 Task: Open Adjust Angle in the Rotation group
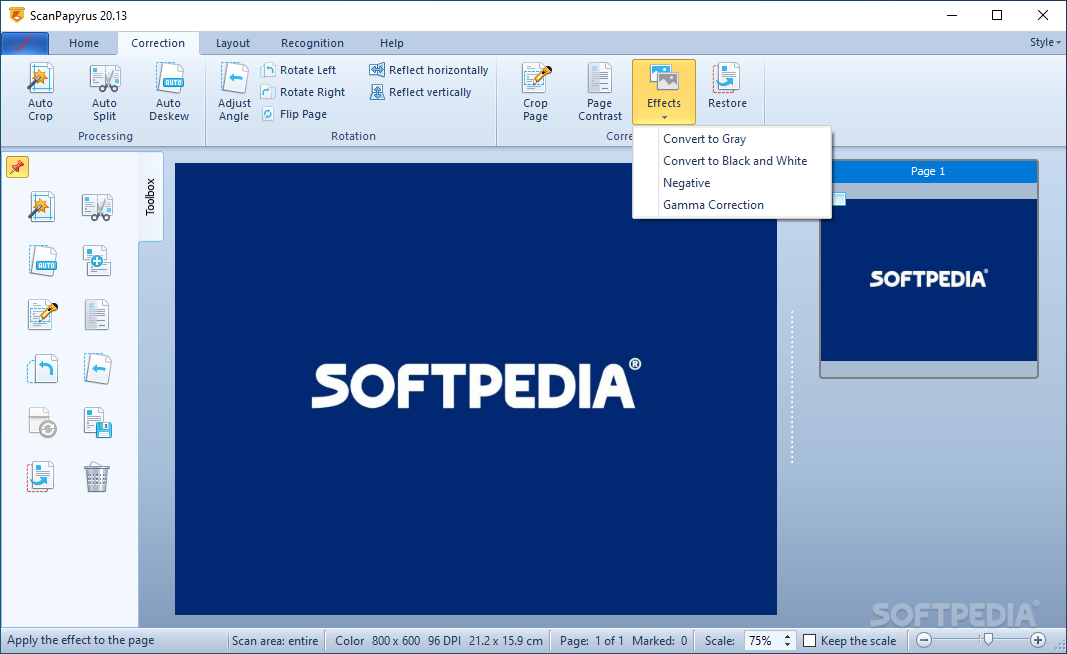pos(234,92)
